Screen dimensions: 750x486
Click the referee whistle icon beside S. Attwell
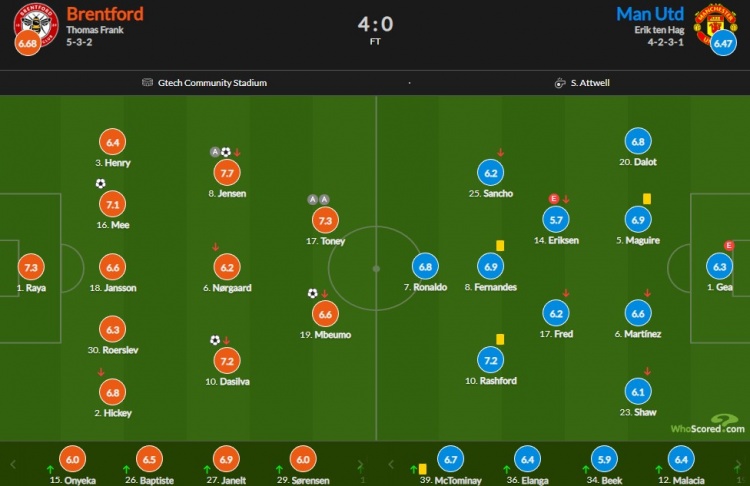point(560,83)
